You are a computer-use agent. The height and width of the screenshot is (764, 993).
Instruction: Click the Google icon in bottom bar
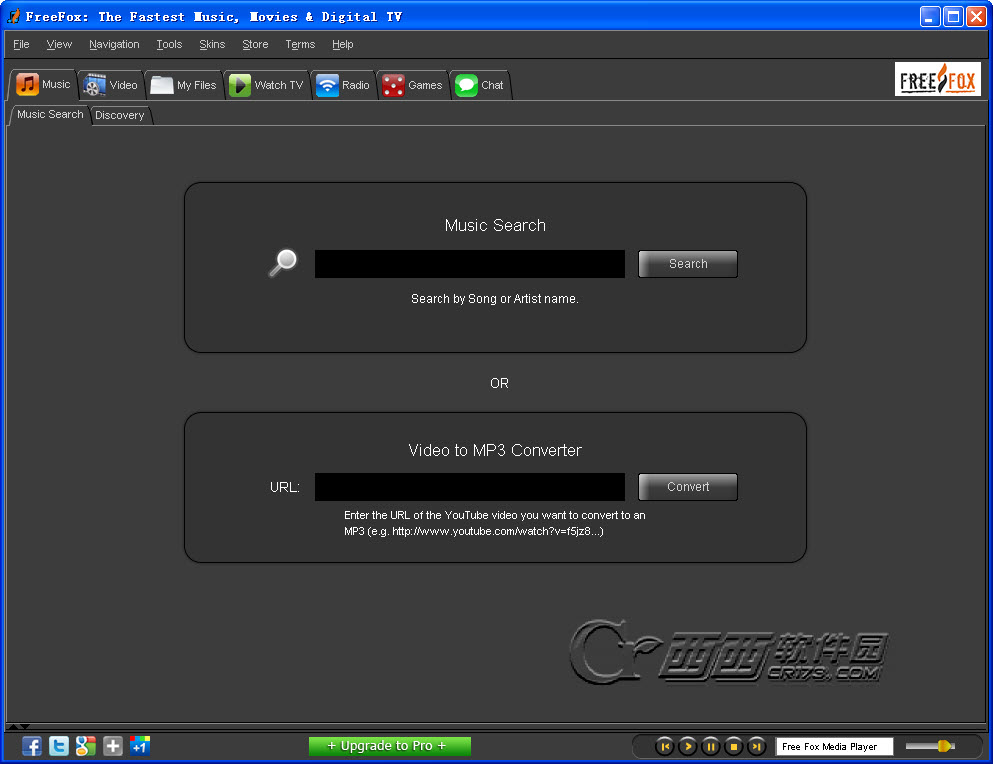click(x=85, y=746)
